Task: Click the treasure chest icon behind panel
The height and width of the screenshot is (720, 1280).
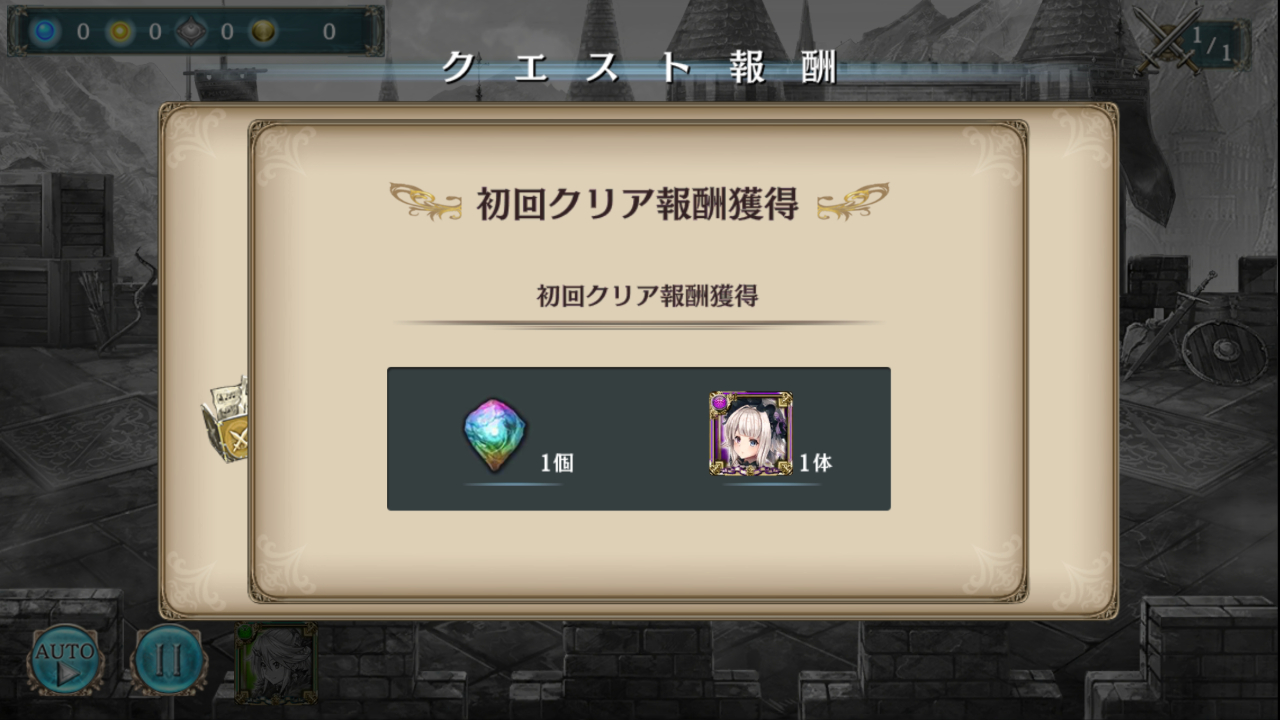Action: coord(226,420)
